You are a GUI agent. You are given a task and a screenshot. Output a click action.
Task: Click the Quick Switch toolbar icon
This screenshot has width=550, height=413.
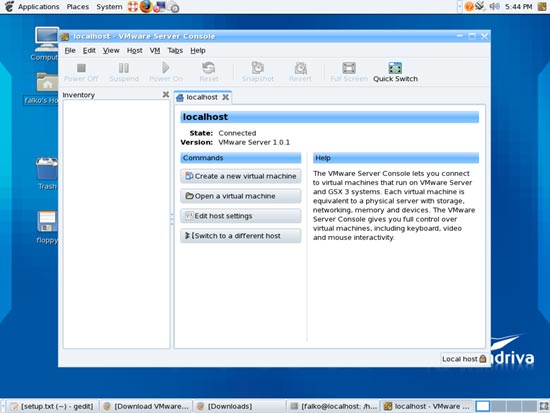[x=395, y=68]
